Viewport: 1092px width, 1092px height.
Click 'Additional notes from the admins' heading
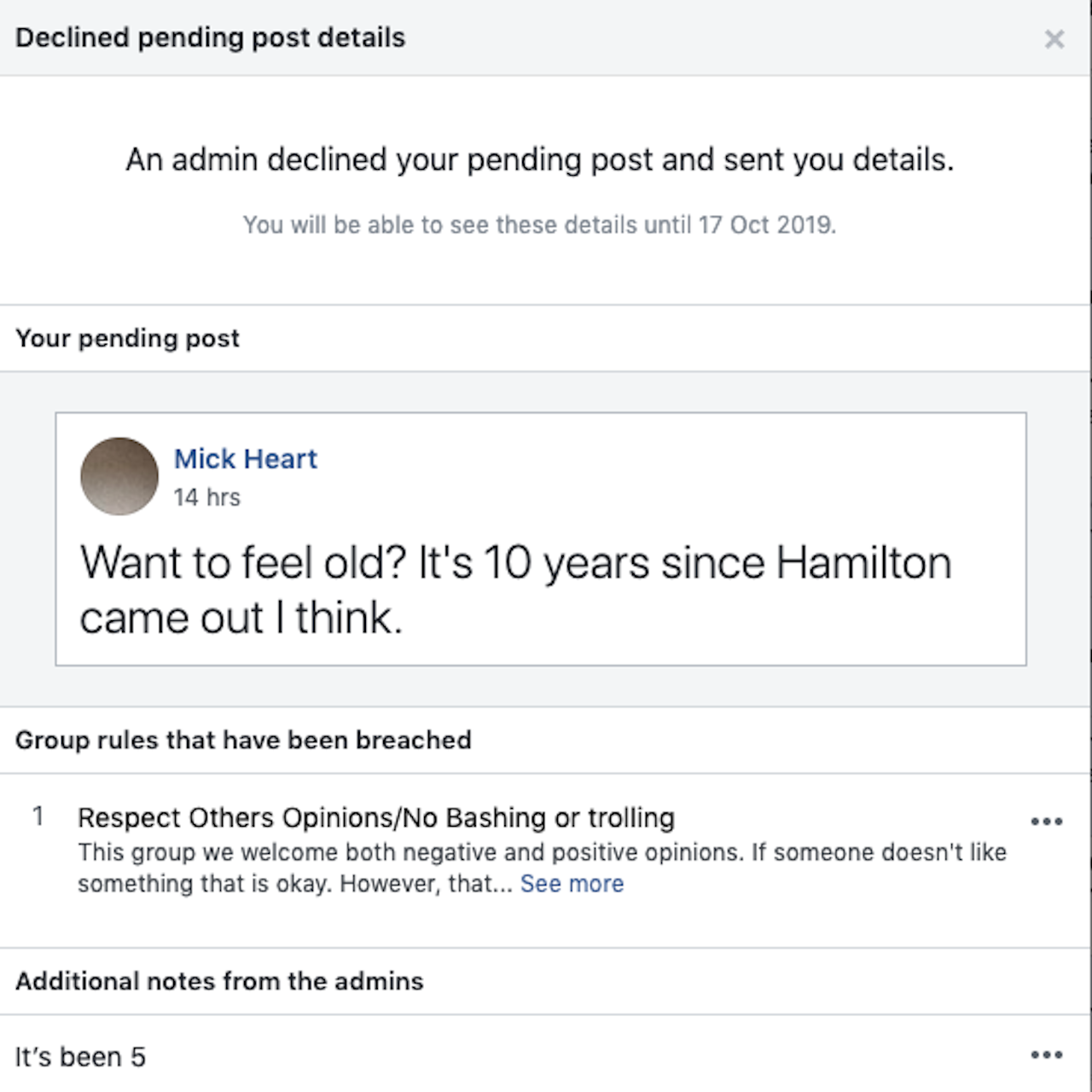[x=219, y=981]
